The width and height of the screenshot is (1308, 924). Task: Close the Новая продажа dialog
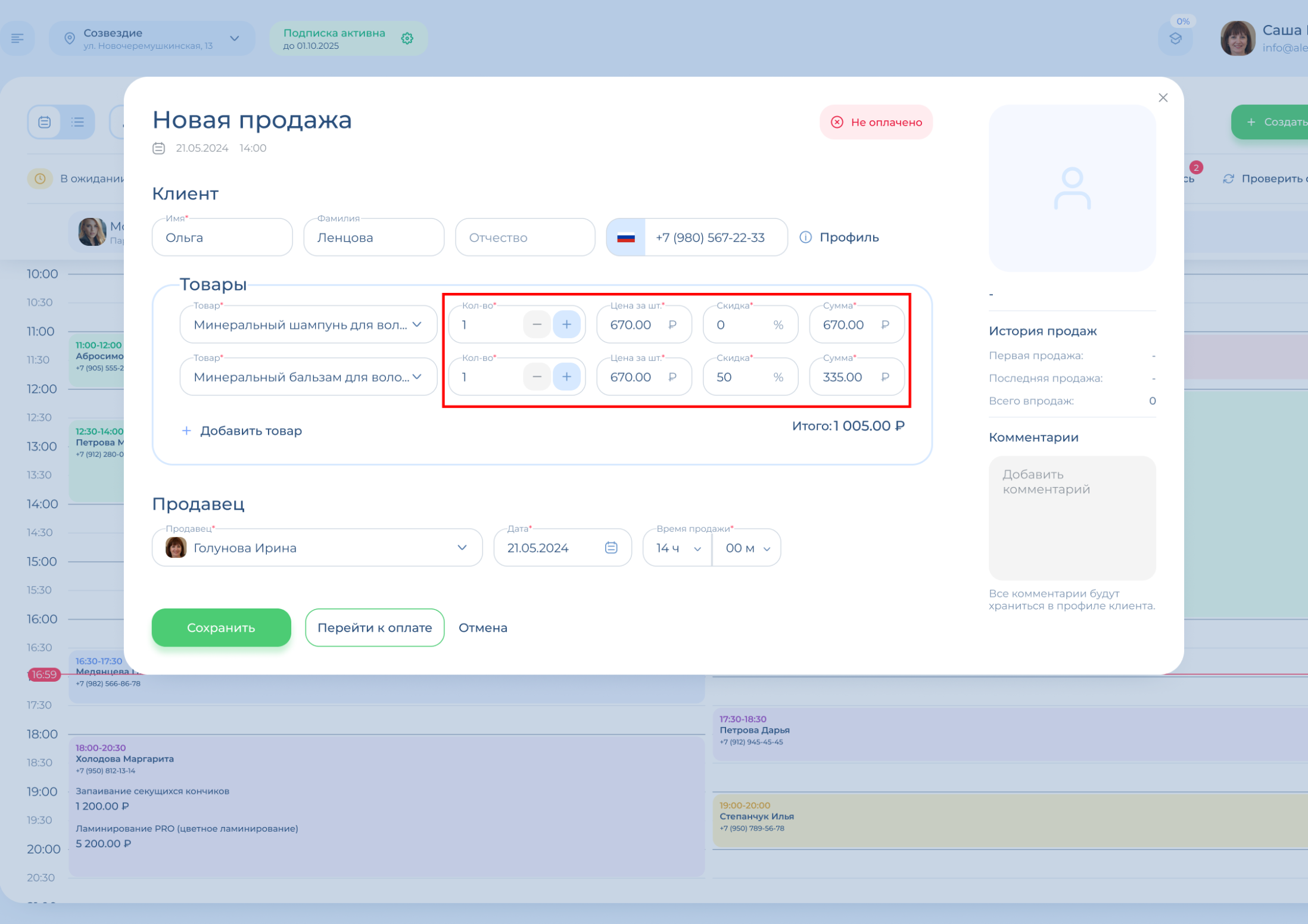click(1163, 98)
